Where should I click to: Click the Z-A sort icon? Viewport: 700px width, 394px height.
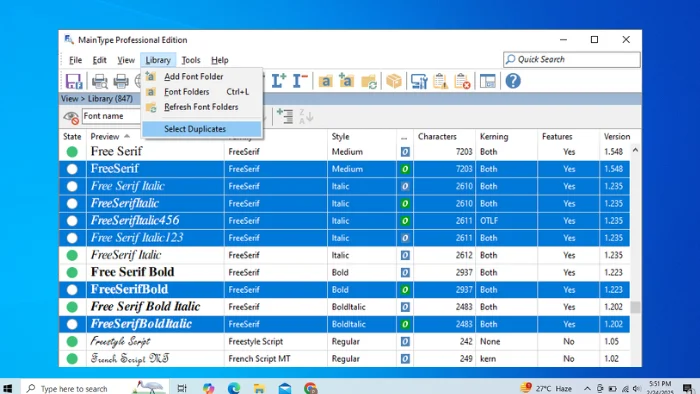(x=306, y=116)
